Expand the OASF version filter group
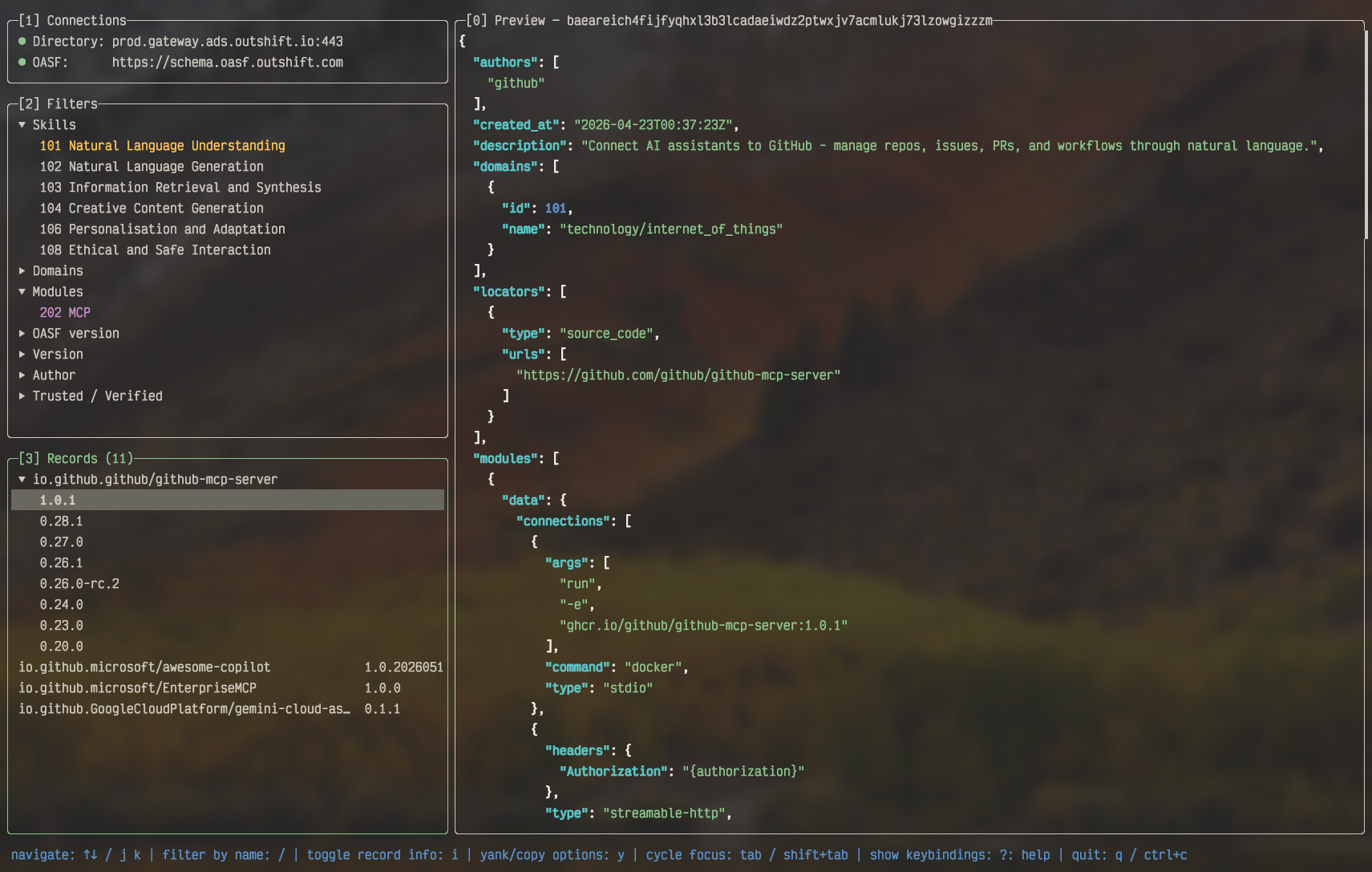 coord(22,334)
